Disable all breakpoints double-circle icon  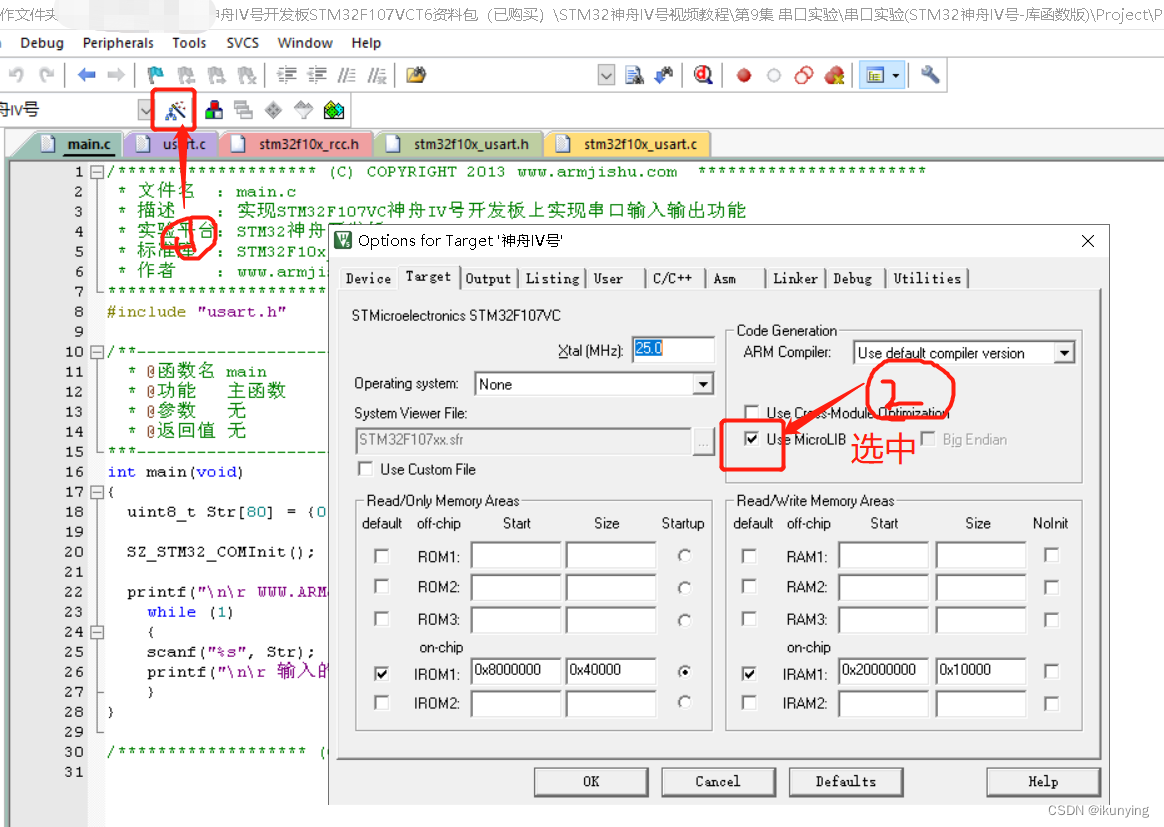pos(804,75)
